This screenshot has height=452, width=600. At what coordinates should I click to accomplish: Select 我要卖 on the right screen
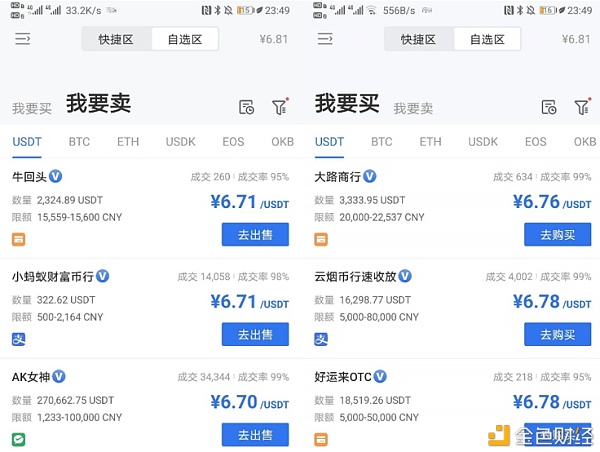[413, 109]
